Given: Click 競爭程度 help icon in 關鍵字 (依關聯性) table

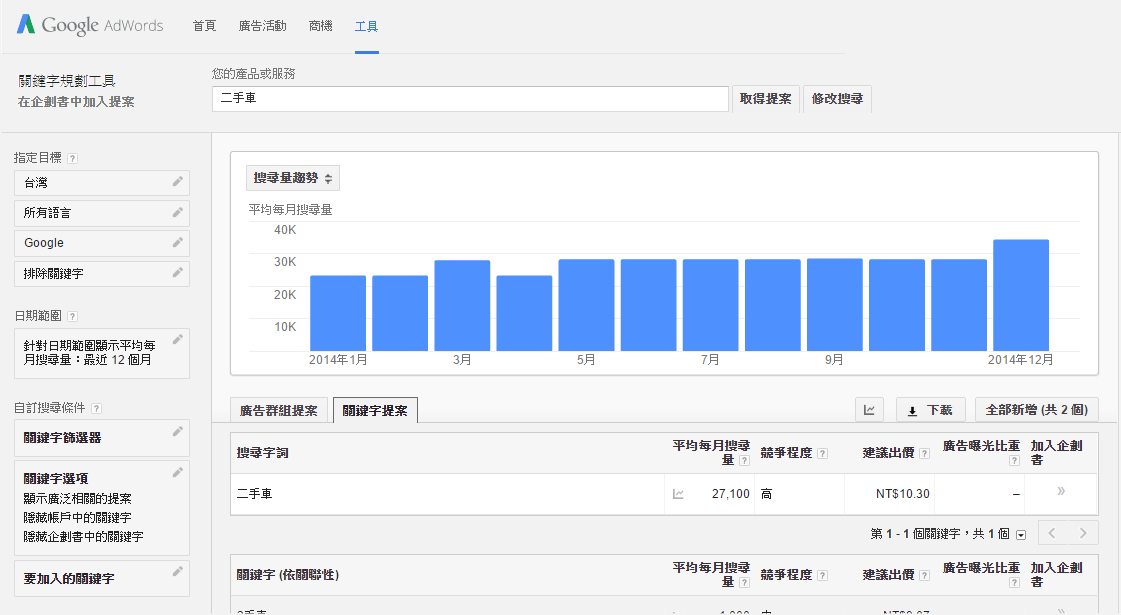Looking at the screenshot, I should click(x=823, y=575).
